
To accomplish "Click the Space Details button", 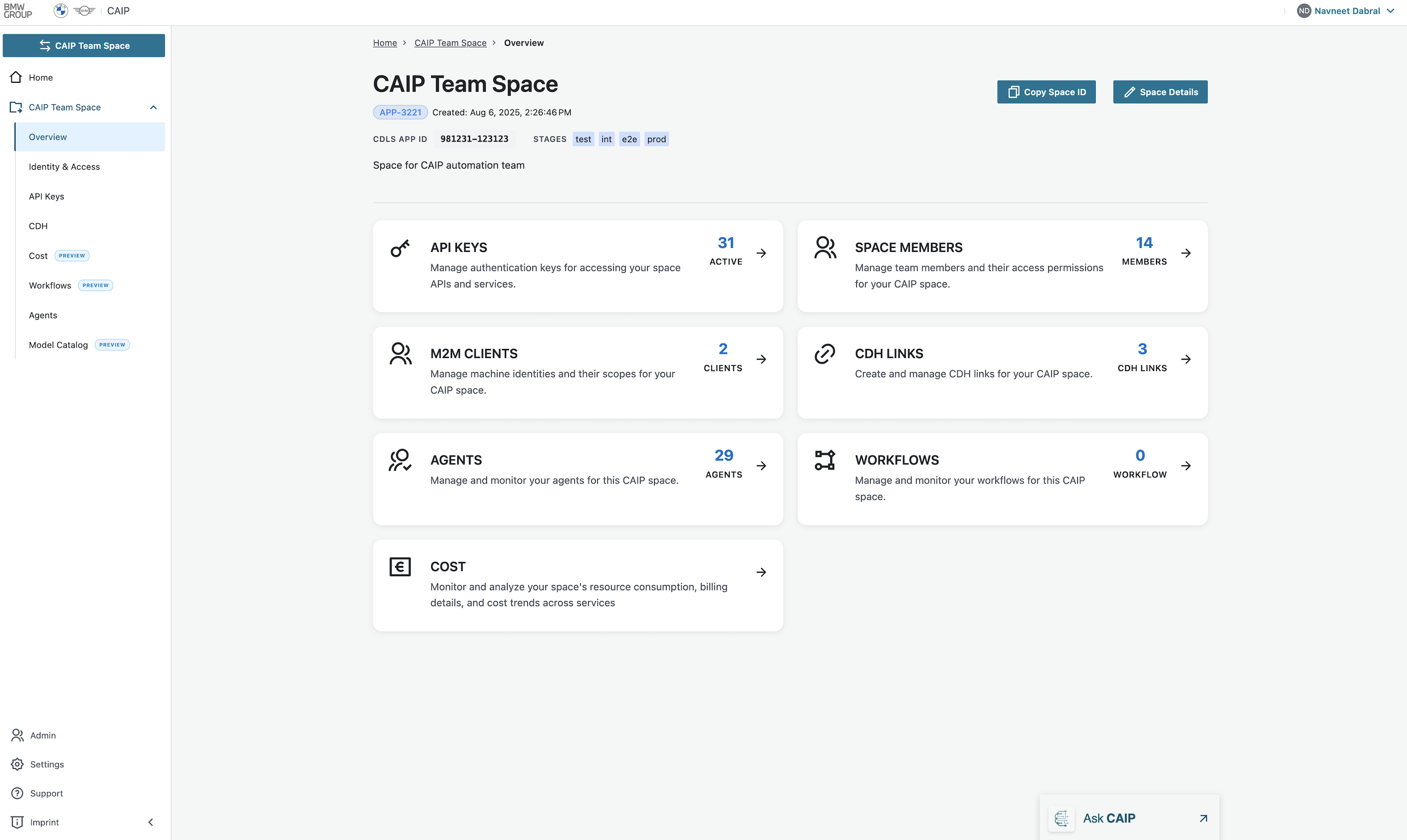I will tap(1160, 92).
